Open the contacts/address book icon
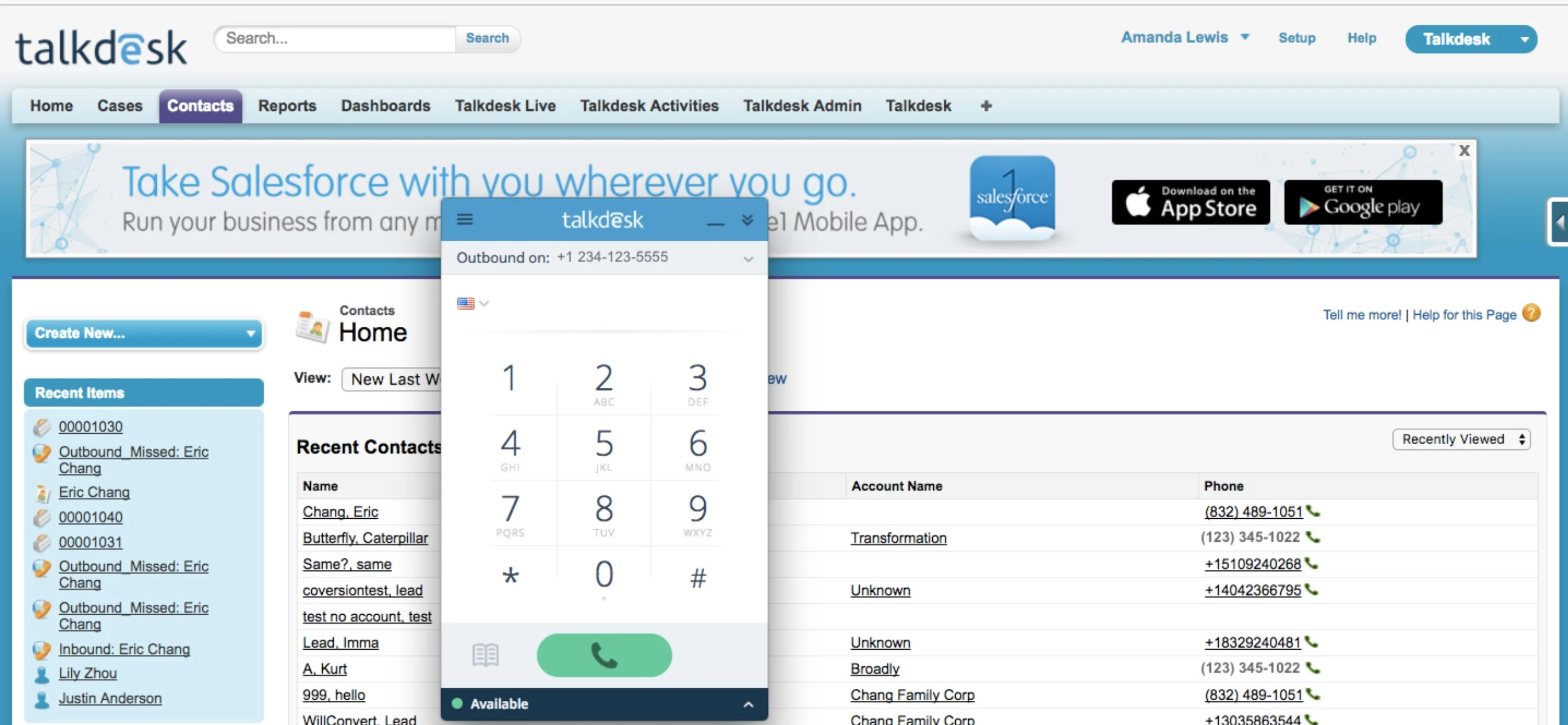 click(483, 655)
